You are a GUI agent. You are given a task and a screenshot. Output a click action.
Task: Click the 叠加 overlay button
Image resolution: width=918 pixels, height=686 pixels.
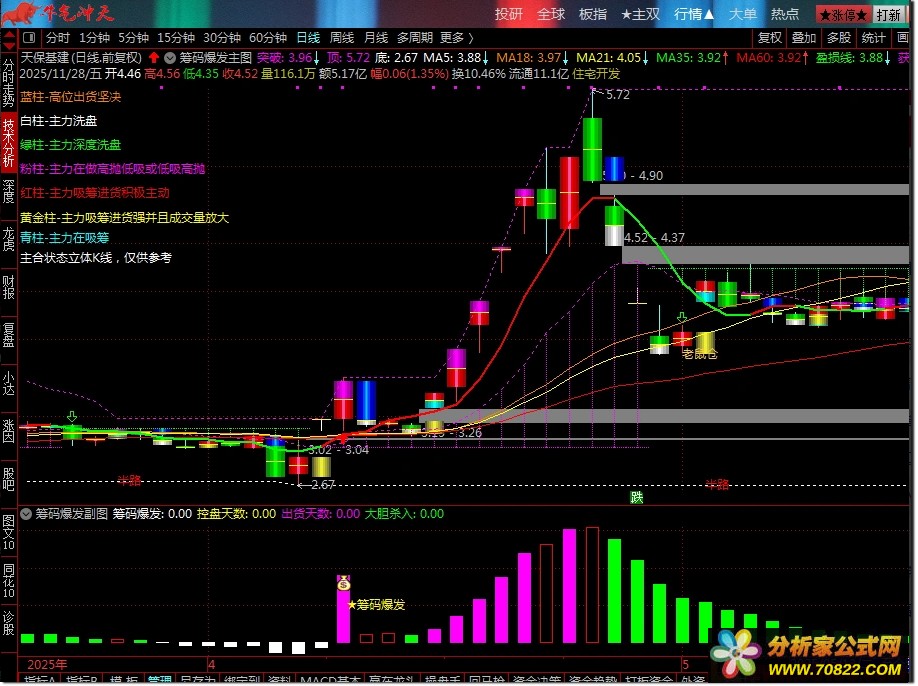(803, 38)
